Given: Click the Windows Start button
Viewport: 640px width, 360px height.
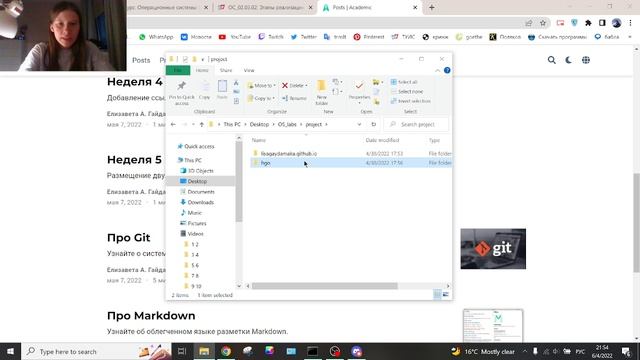Looking at the screenshot, I should [10, 351].
